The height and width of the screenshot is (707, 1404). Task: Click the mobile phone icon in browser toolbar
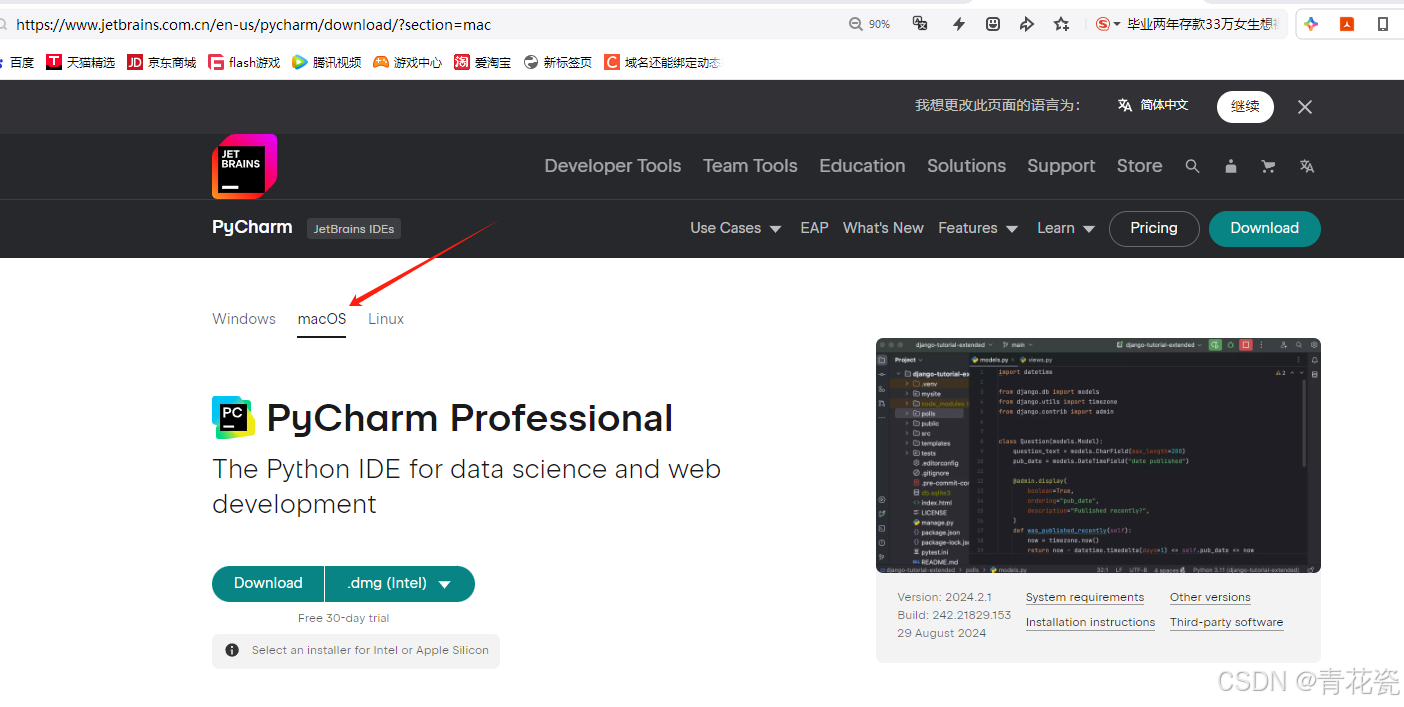pos(1383,24)
